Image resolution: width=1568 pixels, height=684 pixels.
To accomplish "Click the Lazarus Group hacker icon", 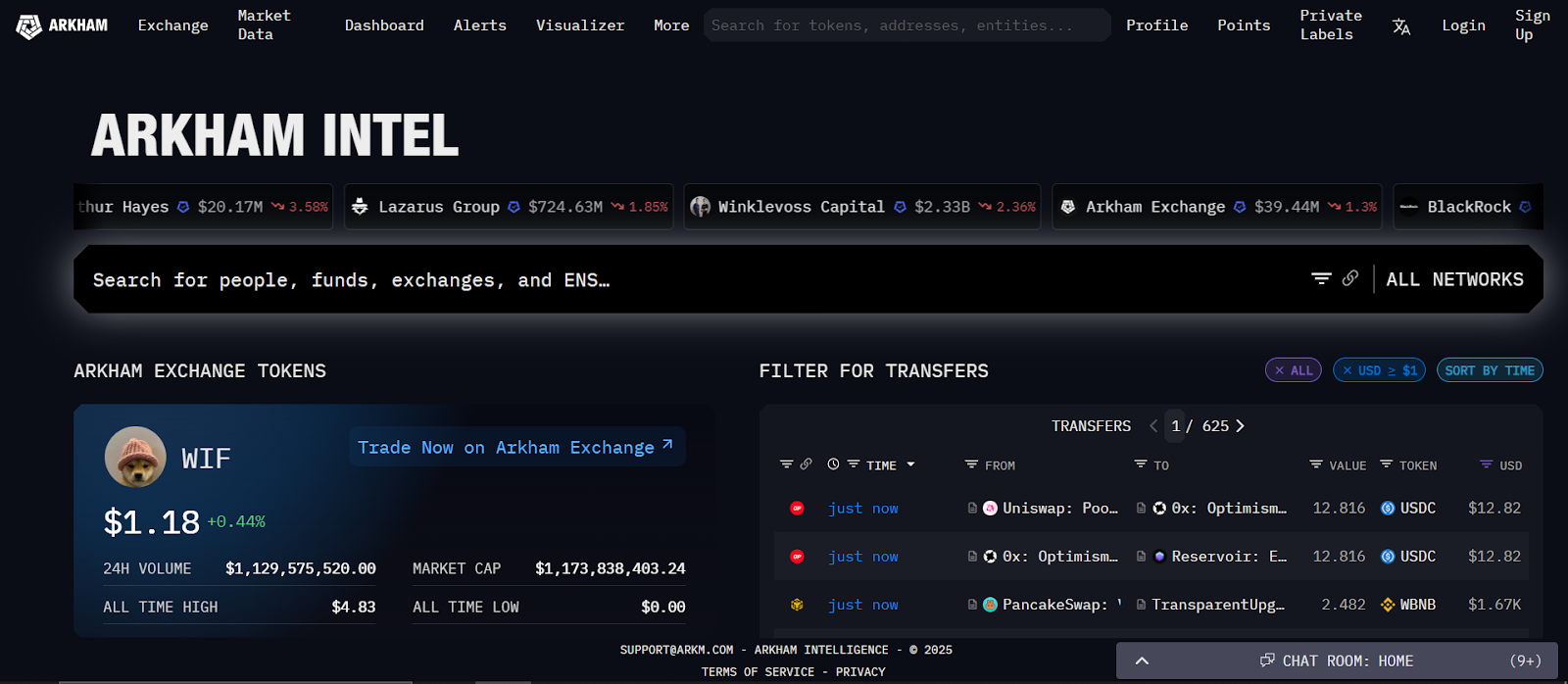I will coord(360,207).
